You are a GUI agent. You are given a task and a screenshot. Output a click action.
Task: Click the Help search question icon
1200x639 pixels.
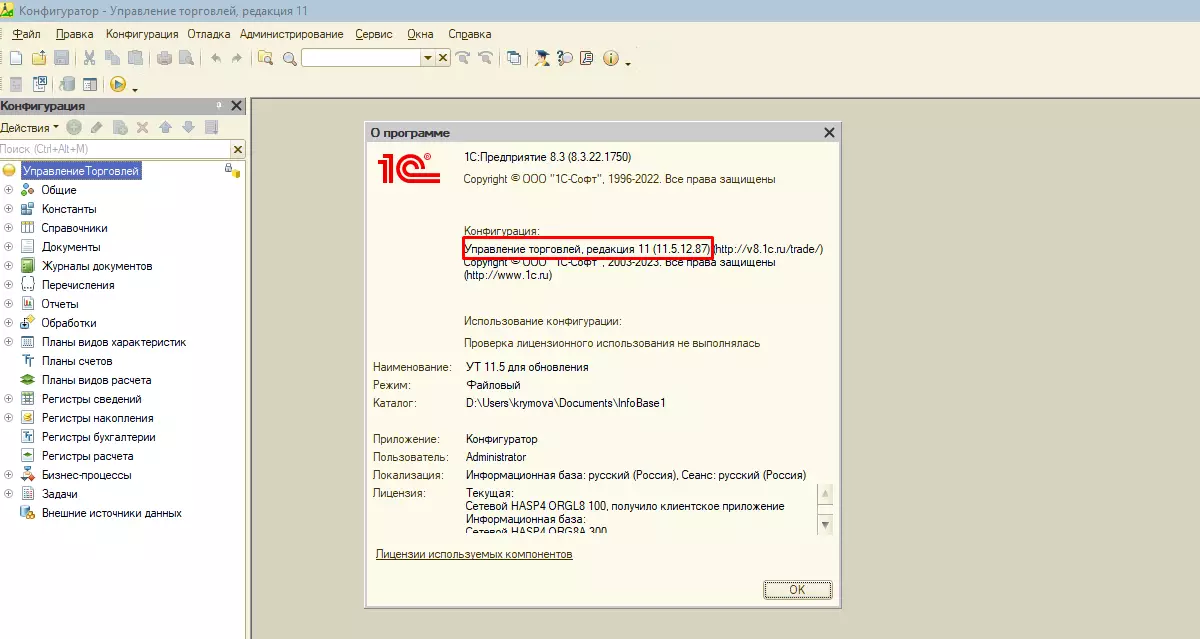pyautogui.click(x=565, y=58)
